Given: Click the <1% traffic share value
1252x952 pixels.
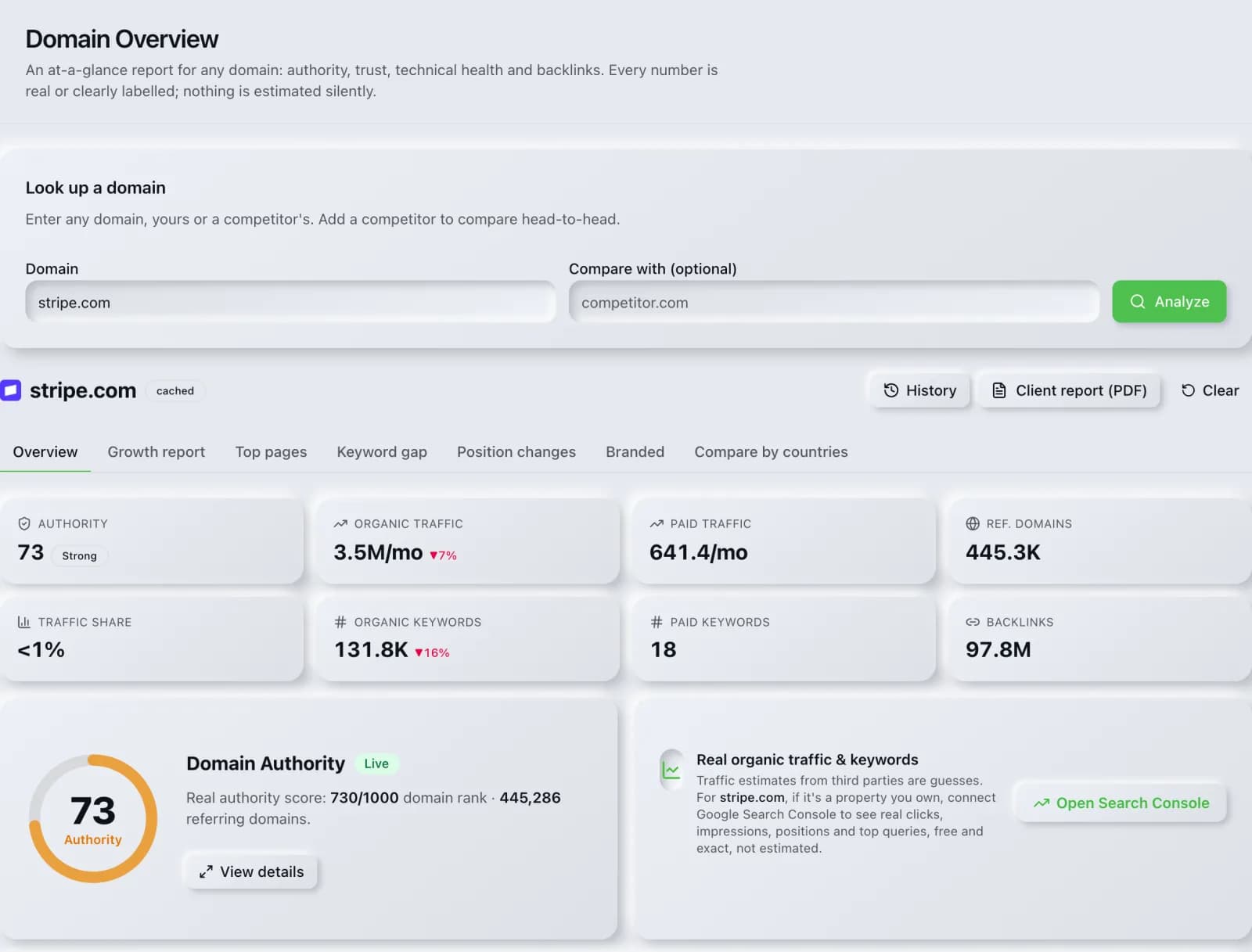Looking at the screenshot, I should point(41,650).
